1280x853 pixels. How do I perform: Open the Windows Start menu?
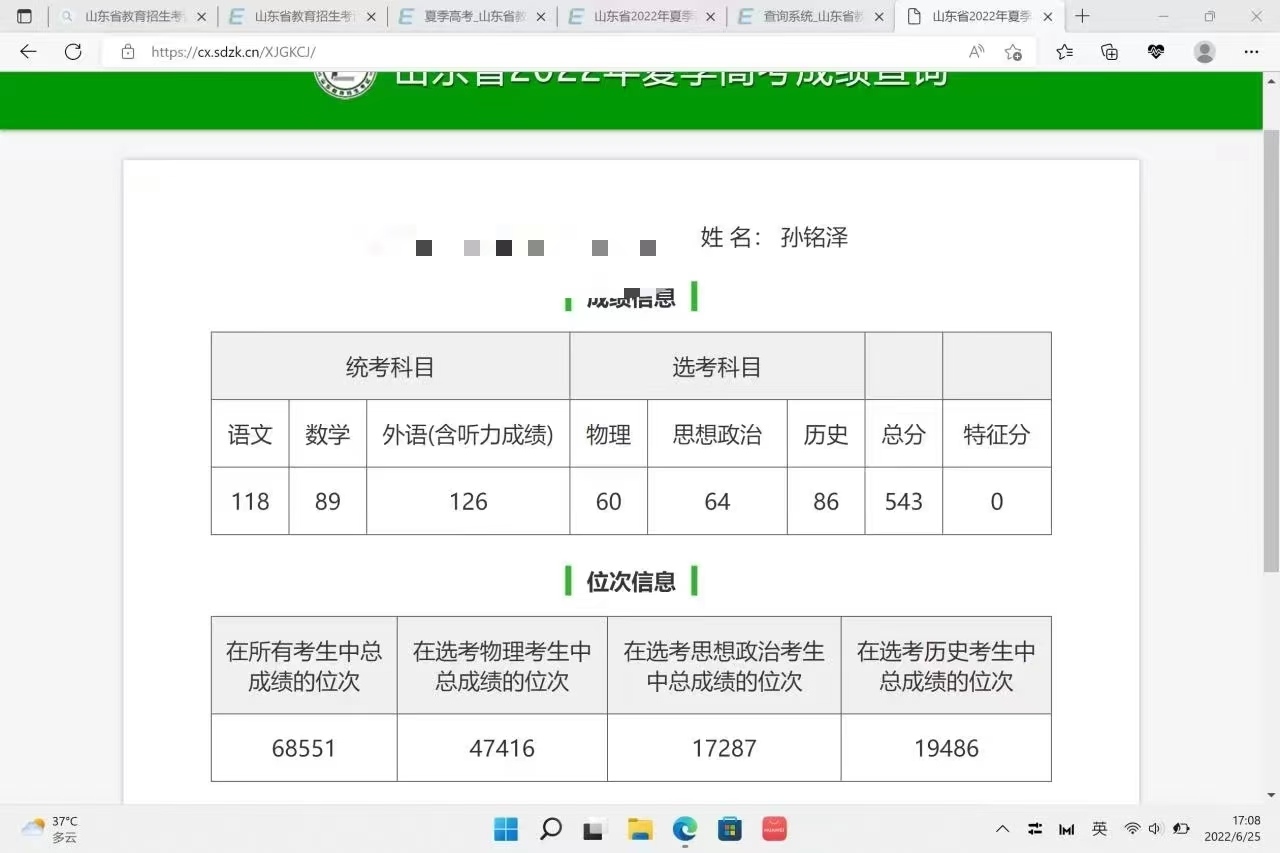[506, 829]
